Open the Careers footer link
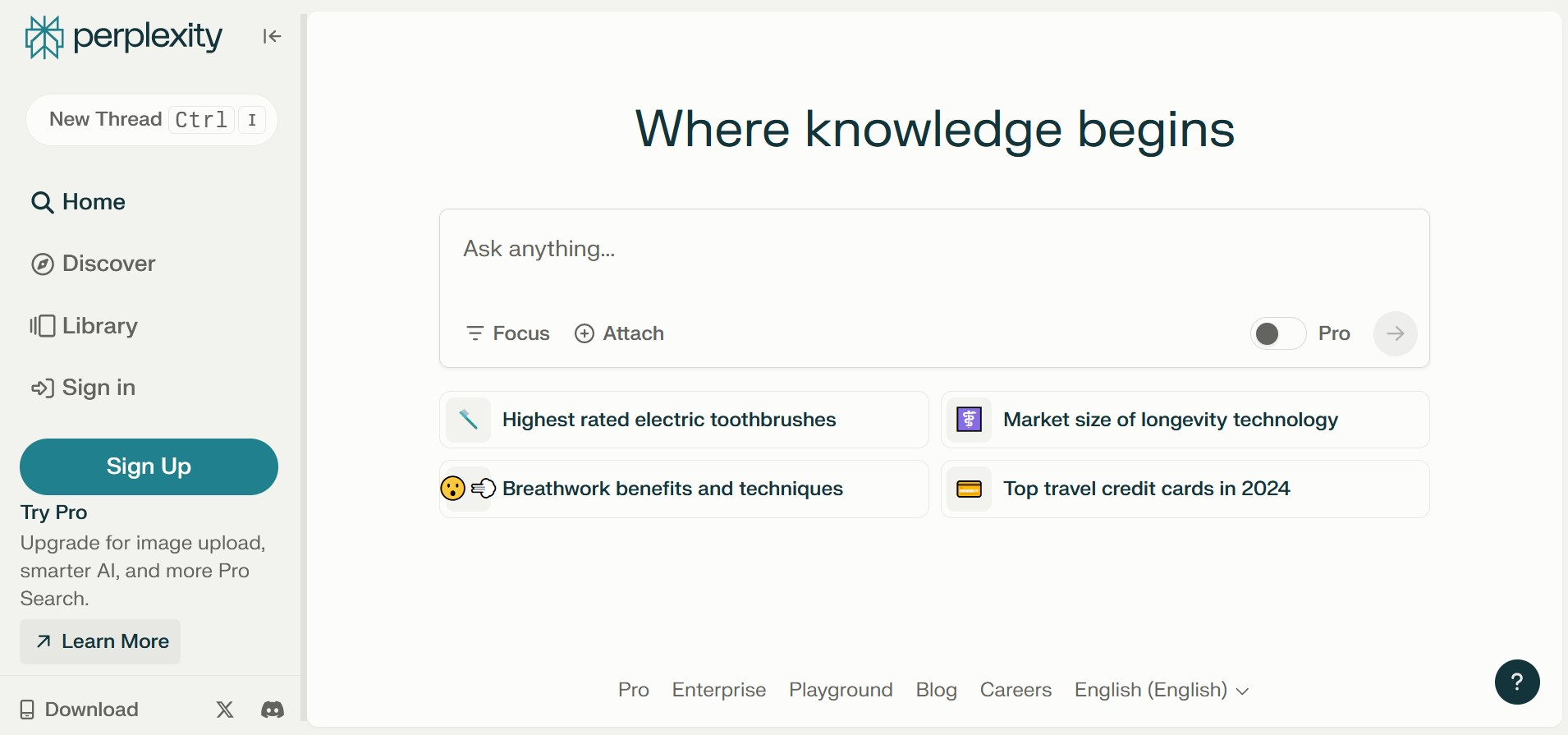Image resolution: width=1568 pixels, height=735 pixels. coord(1016,690)
